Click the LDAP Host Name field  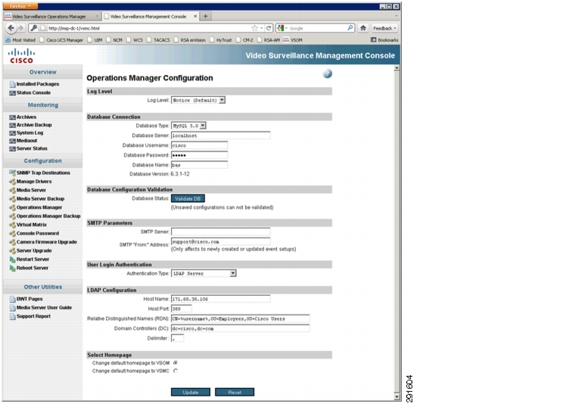click(x=221, y=299)
